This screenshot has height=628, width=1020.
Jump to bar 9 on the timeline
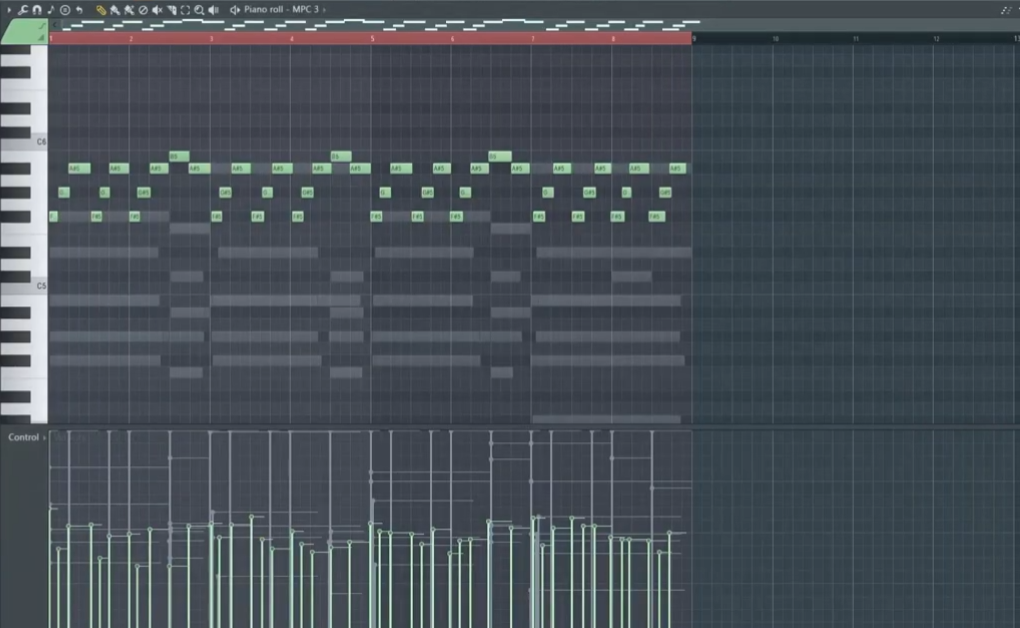(x=694, y=39)
